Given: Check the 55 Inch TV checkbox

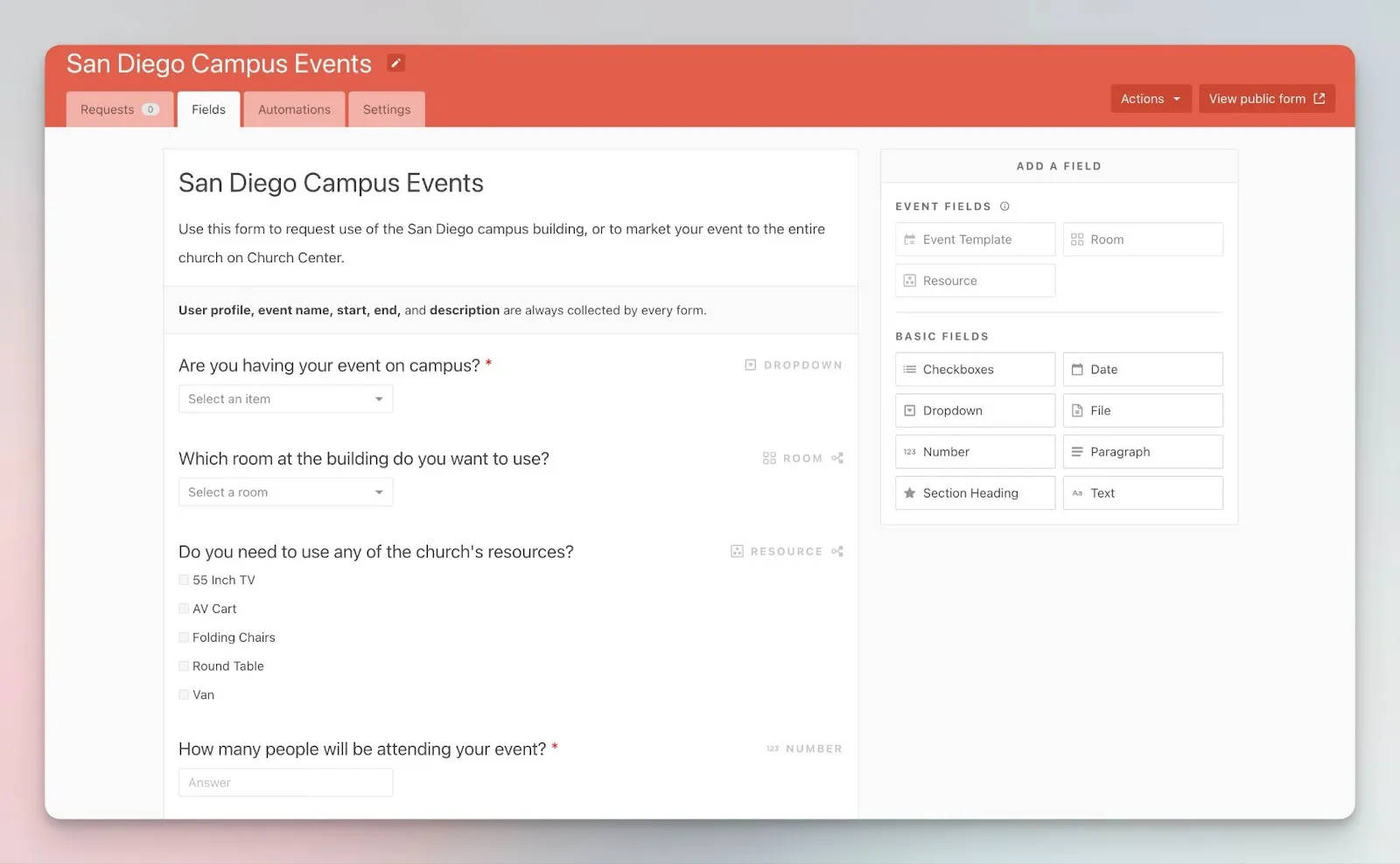Looking at the screenshot, I should 184,580.
